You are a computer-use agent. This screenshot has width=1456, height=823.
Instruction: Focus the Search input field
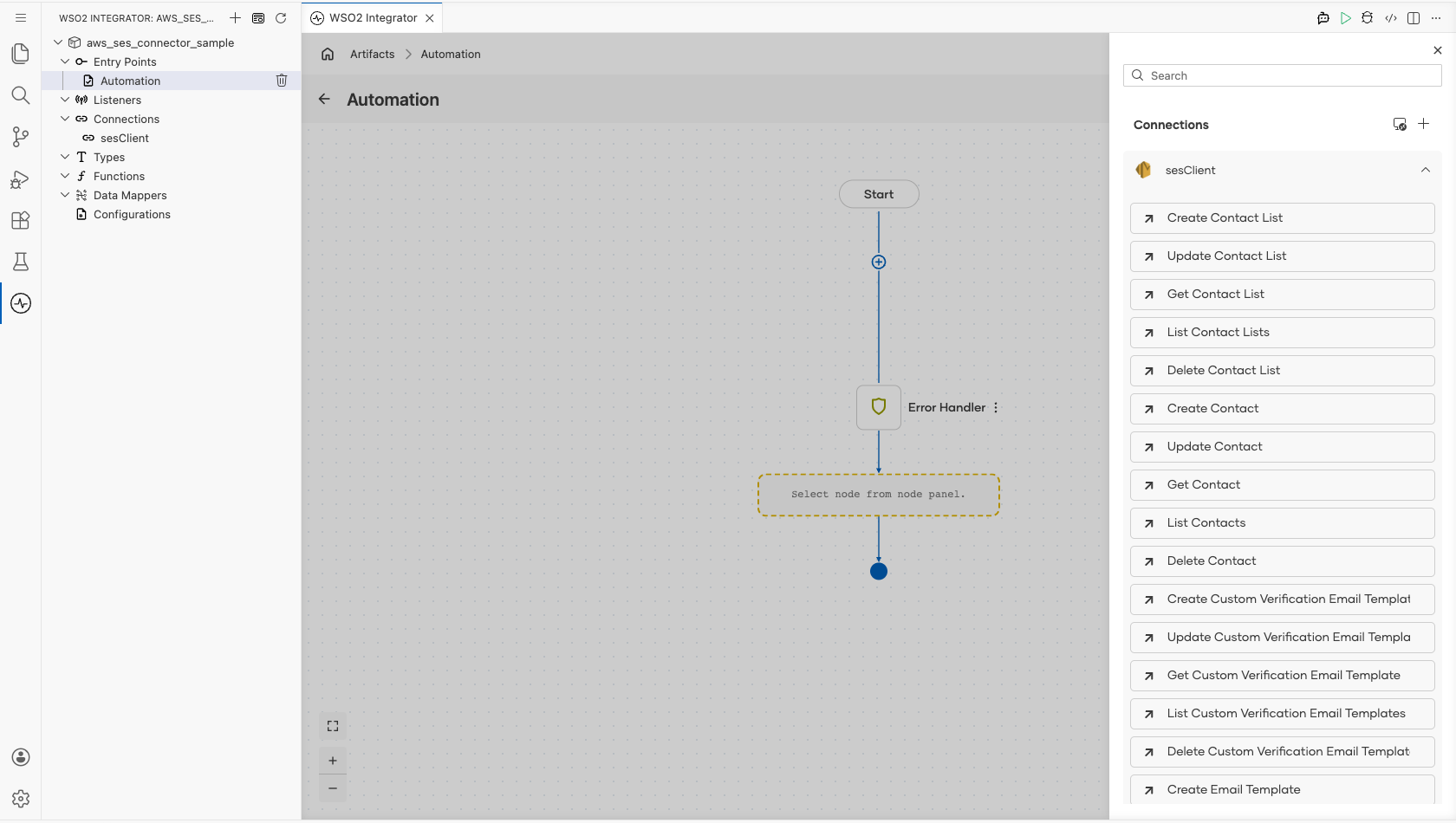point(1282,75)
